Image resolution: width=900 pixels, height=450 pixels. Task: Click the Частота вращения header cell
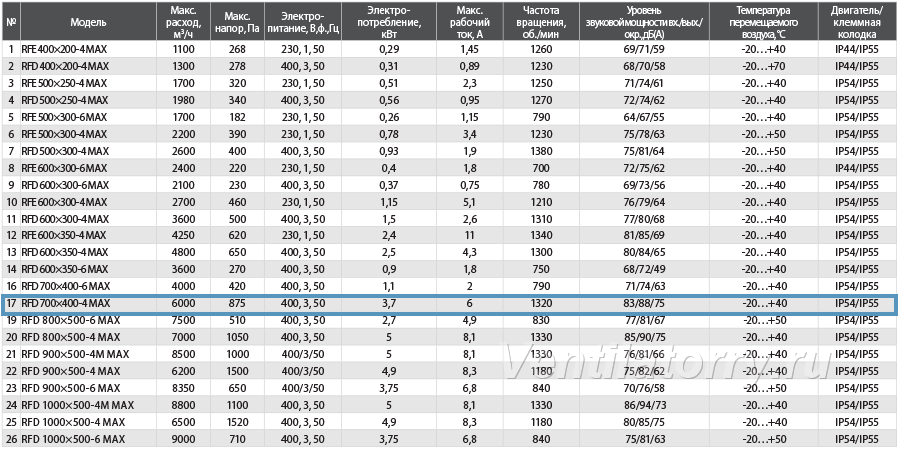(542, 22)
